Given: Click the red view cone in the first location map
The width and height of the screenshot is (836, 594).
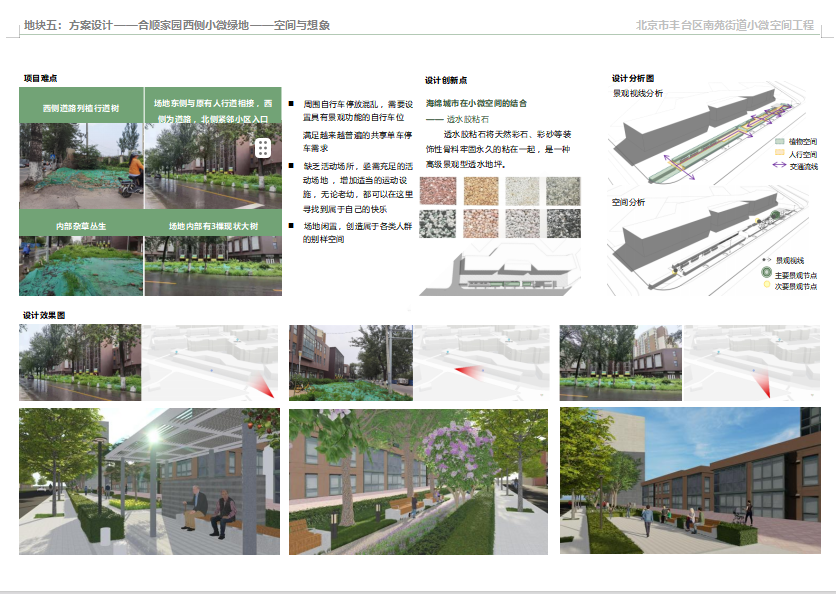Looking at the screenshot, I should click(x=263, y=386).
